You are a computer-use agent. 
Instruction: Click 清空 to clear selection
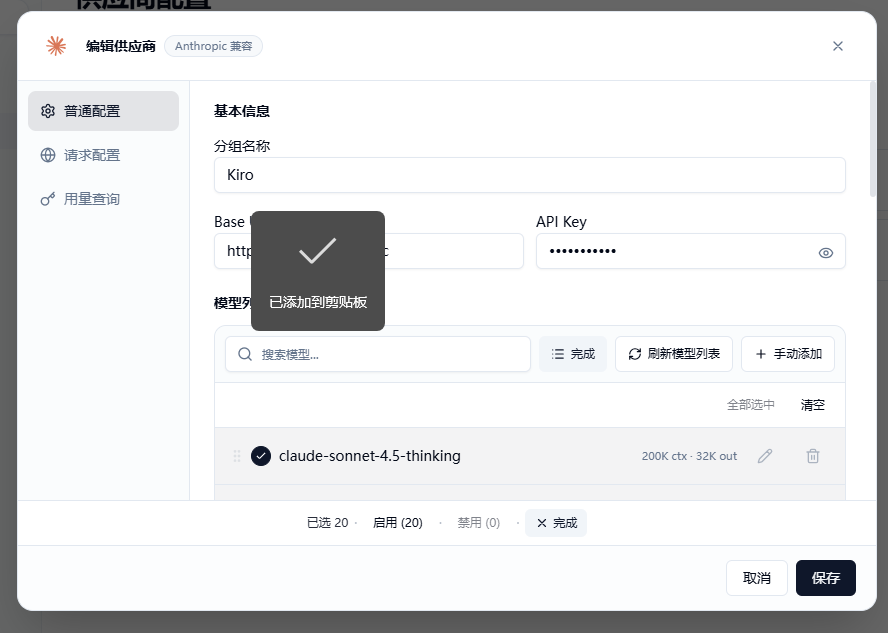[x=813, y=405]
